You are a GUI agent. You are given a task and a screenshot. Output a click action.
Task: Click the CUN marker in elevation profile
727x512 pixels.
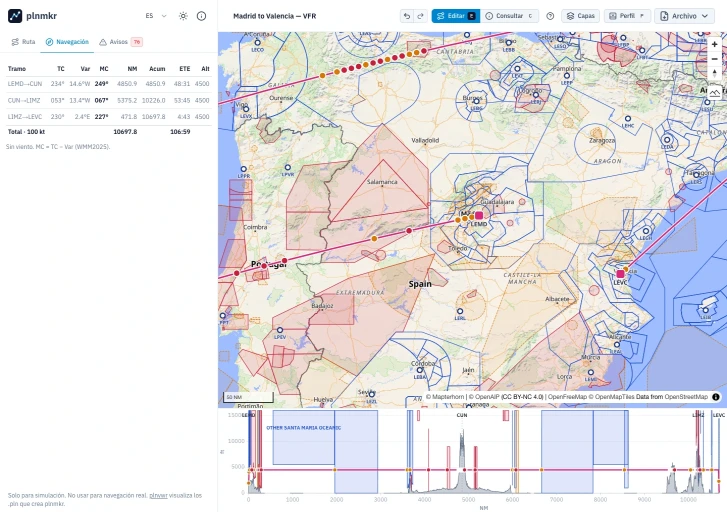tap(462, 415)
